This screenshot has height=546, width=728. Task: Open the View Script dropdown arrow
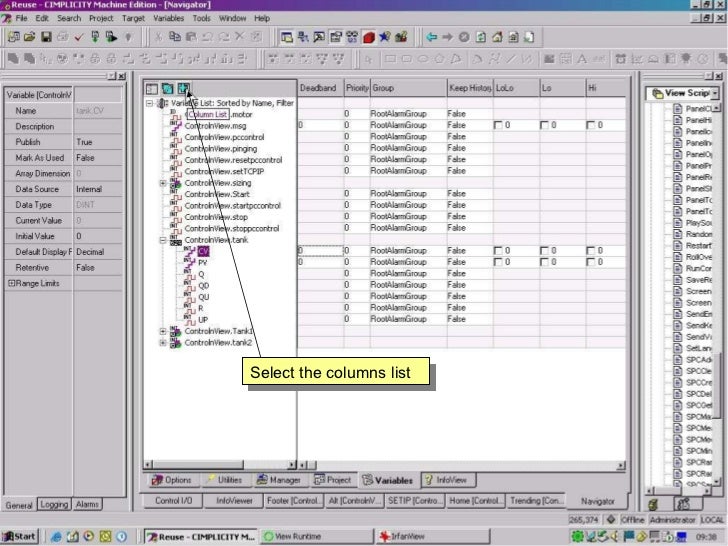click(x=715, y=93)
